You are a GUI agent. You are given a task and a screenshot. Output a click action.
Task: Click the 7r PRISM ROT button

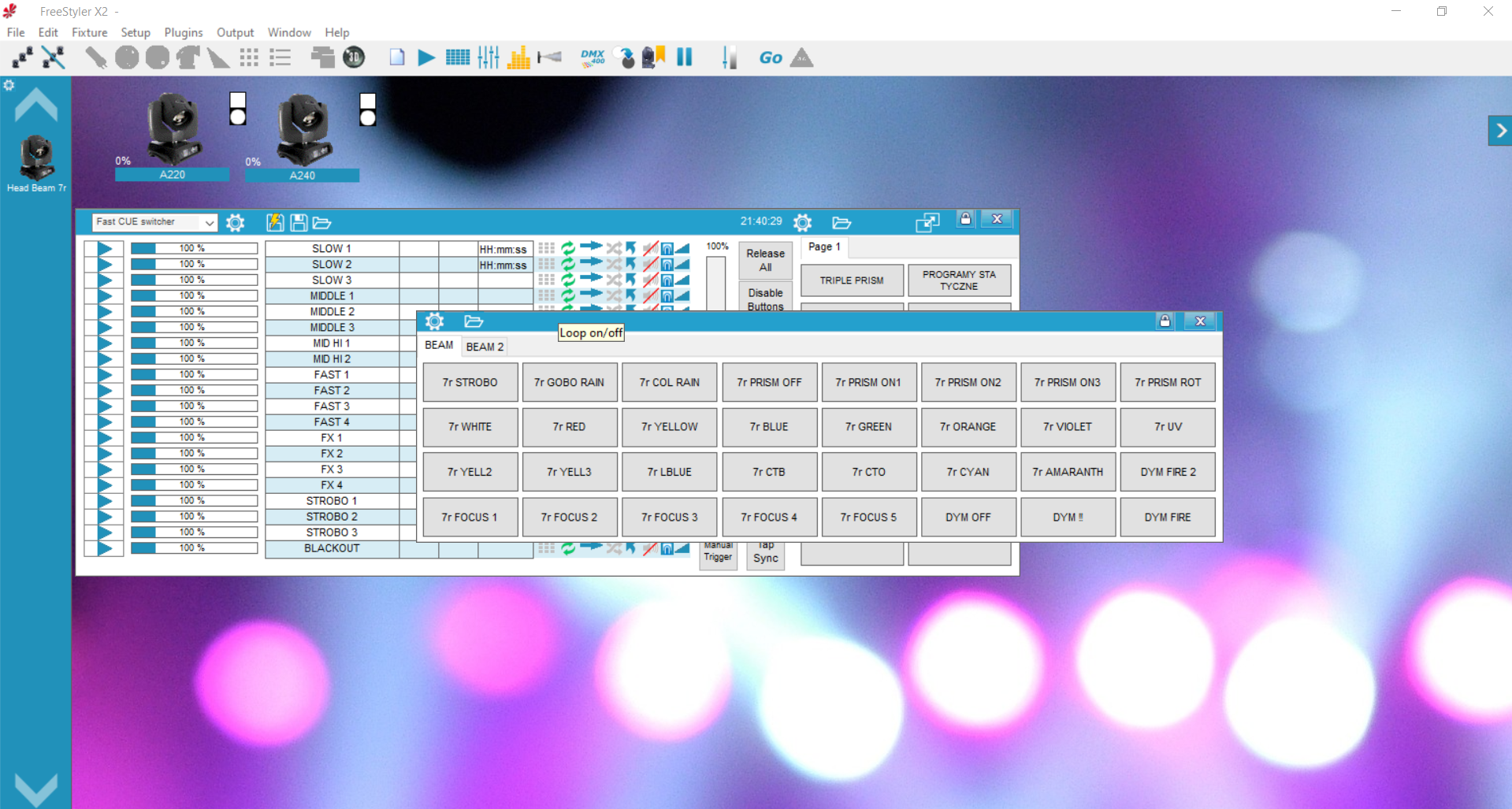1168,382
